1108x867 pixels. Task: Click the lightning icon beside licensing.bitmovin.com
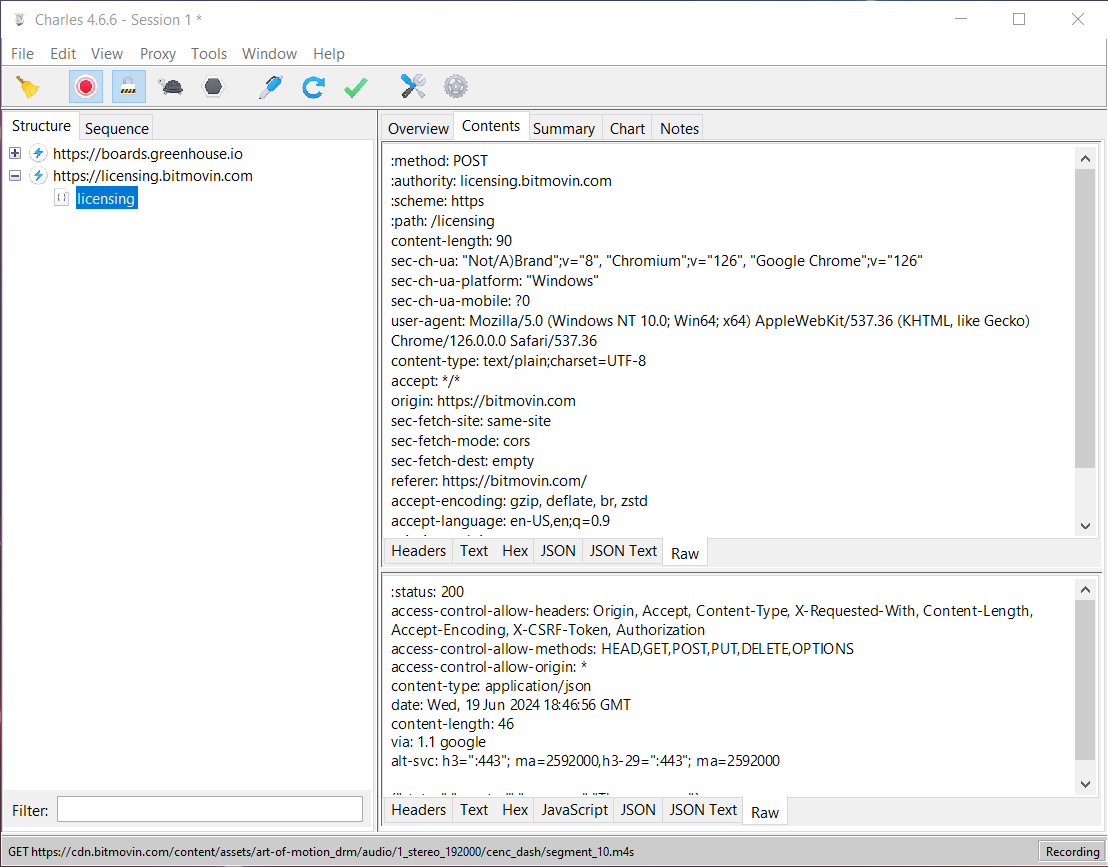(x=38, y=176)
